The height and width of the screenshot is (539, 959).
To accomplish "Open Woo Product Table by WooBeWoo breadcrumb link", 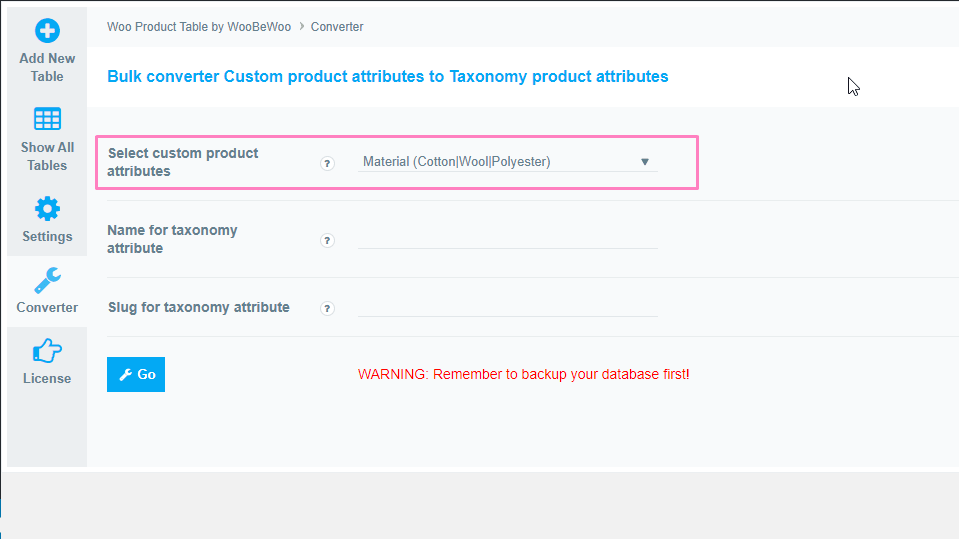I will (x=199, y=27).
